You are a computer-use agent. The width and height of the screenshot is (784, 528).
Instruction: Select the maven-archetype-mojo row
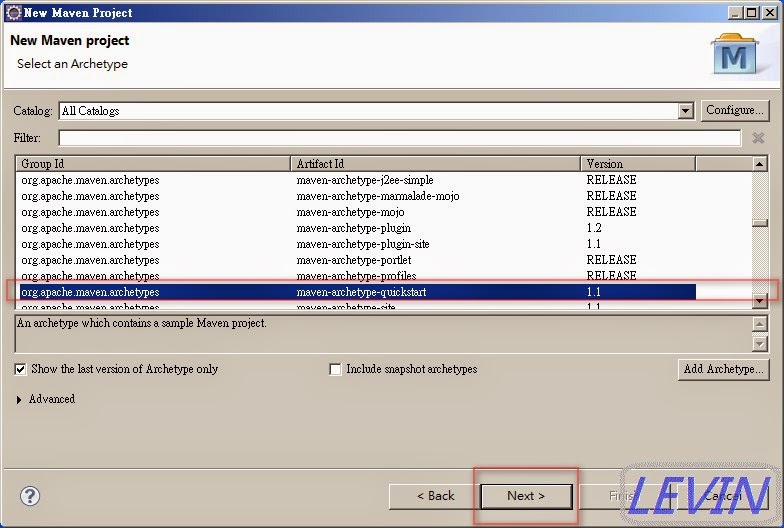pyautogui.click(x=358, y=212)
